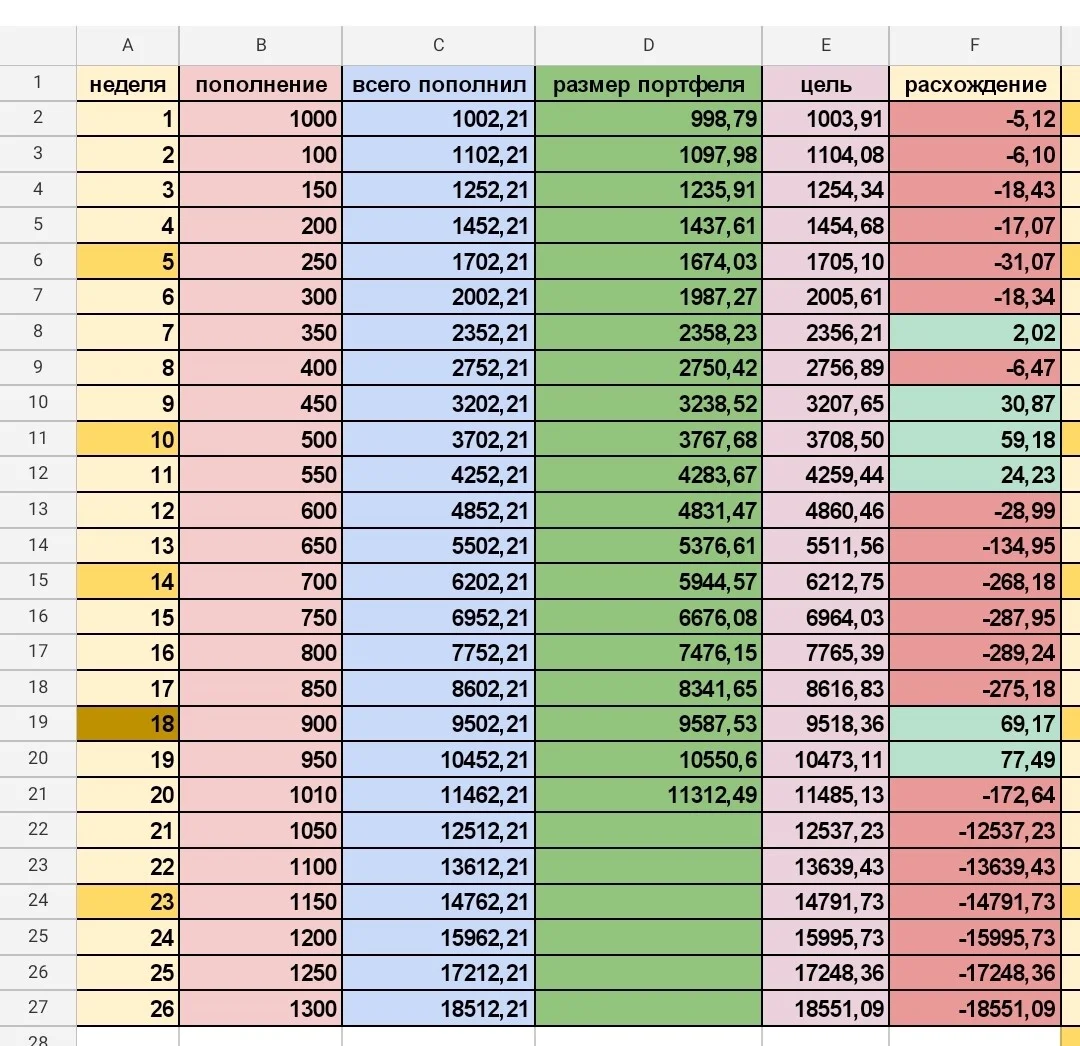The image size is (1080, 1046).
Task: Click the select-all corner box
Action: click(38, 45)
